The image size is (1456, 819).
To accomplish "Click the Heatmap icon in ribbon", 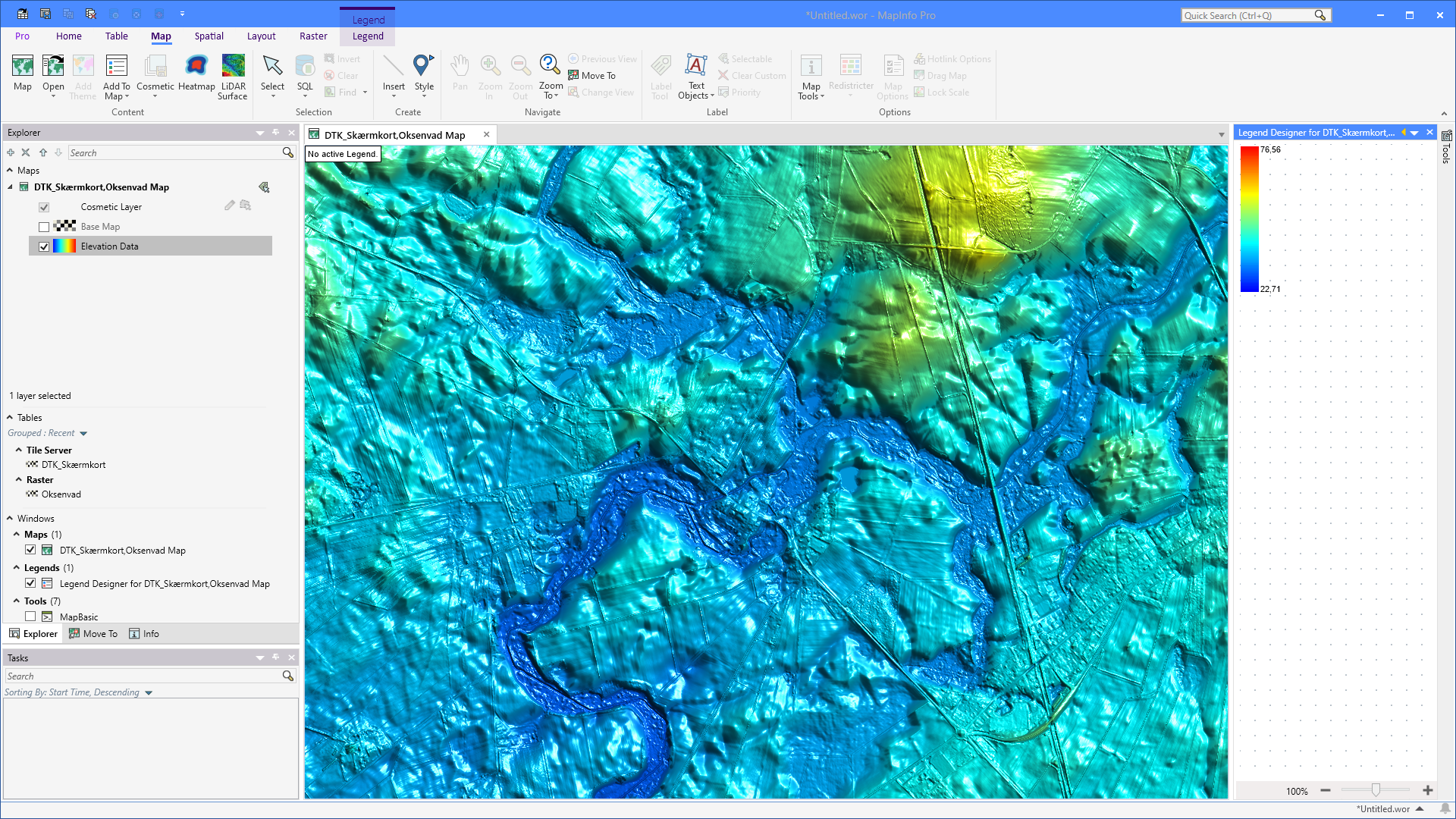I will (x=196, y=67).
